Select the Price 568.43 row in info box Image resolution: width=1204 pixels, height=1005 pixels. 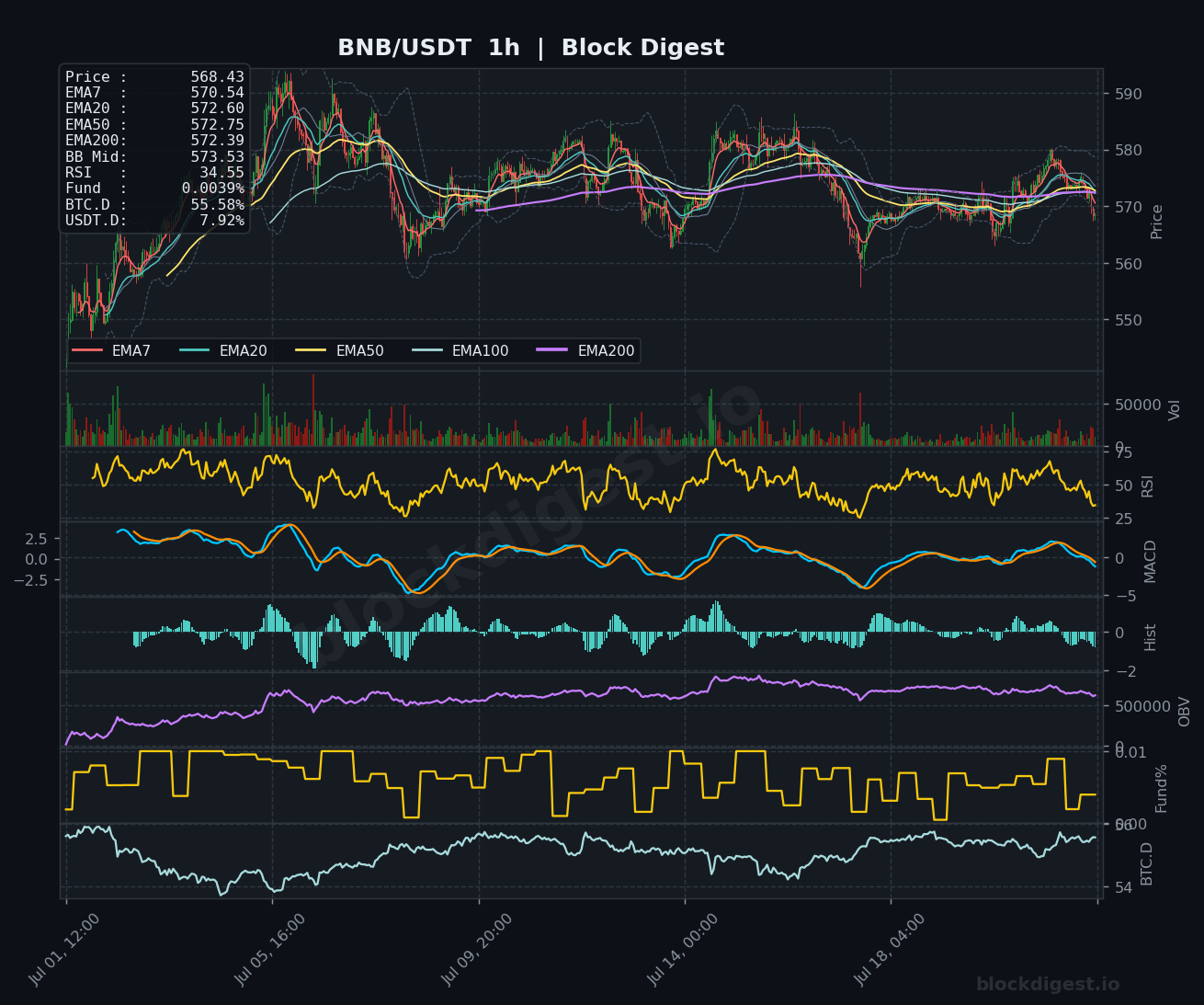point(154,77)
